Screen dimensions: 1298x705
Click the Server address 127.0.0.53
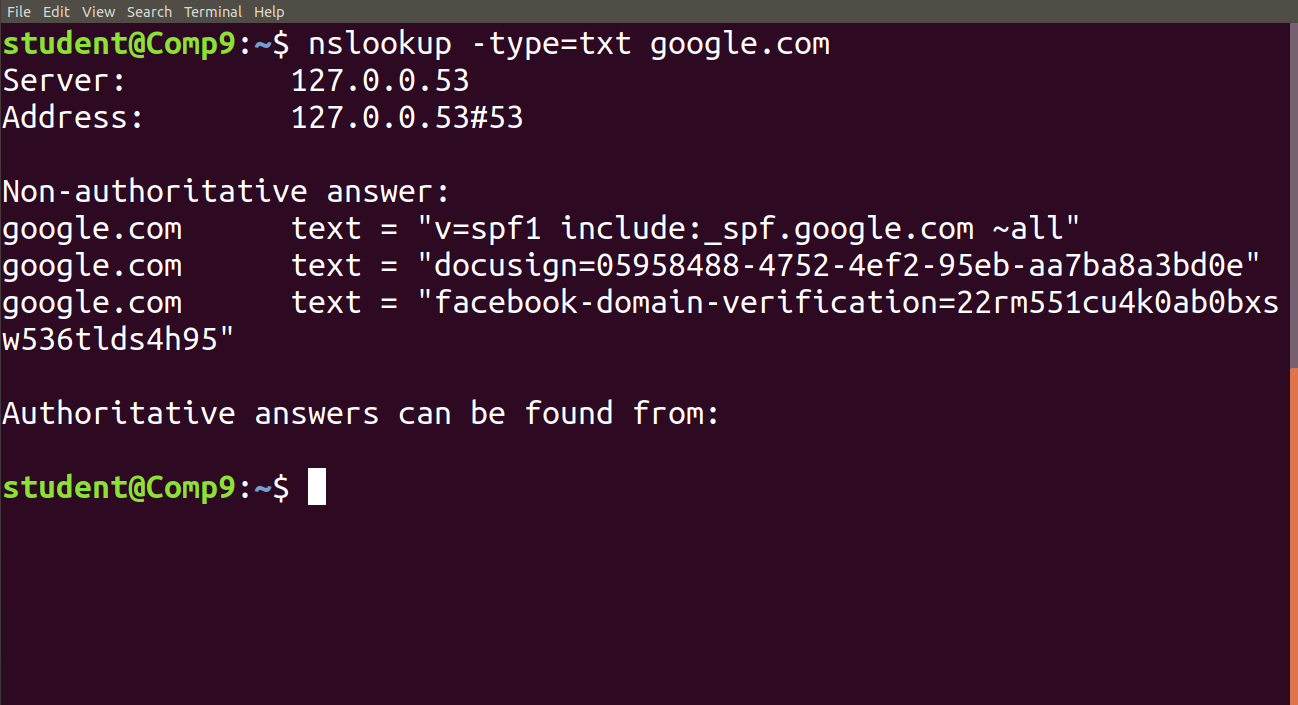380,80
